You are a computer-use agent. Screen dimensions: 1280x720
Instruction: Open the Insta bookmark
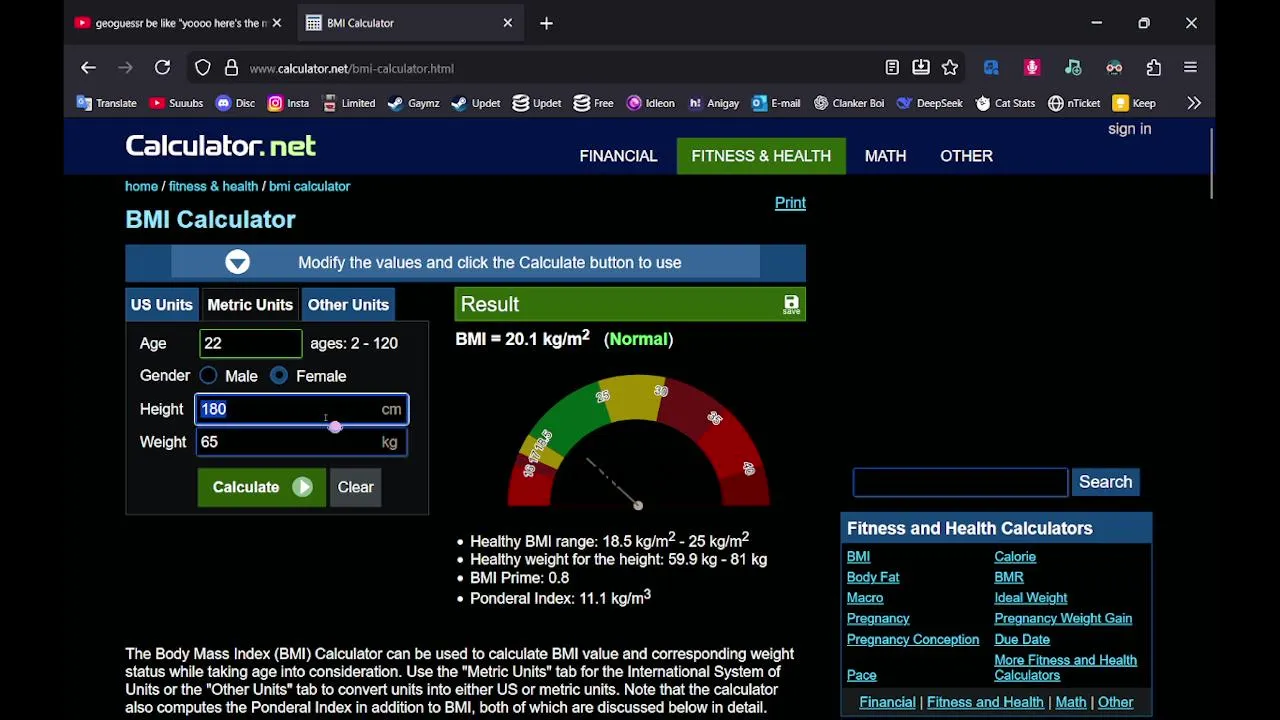click(x=288, y=103)
